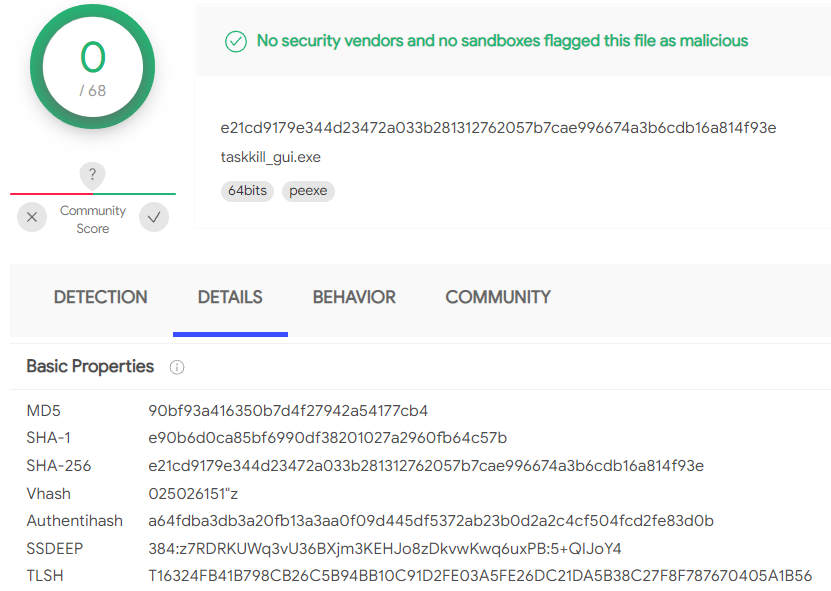Click the SSDEEP hash value
The image size is (831, 591).
(x=385, y=549)
